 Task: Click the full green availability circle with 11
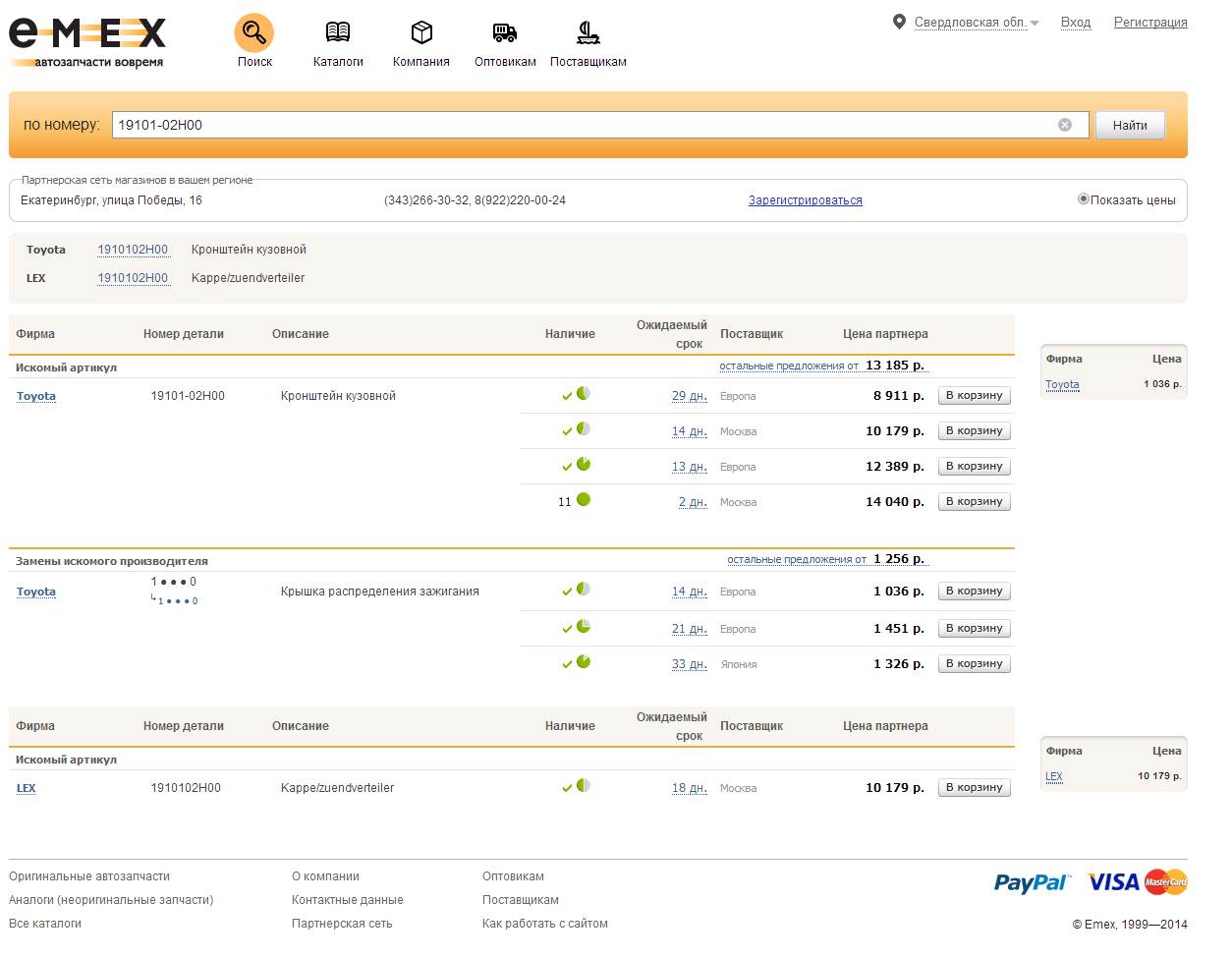coord(584,500)
